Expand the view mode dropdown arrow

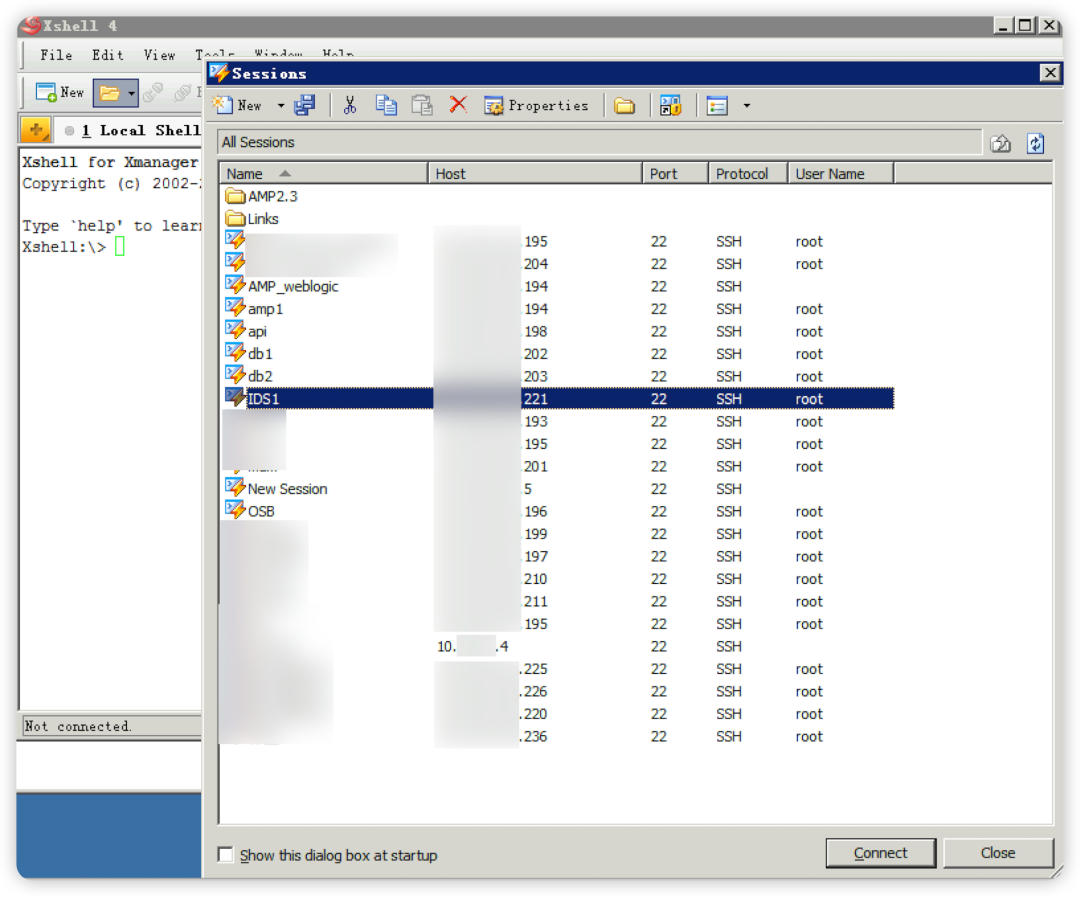pos(747,105)
